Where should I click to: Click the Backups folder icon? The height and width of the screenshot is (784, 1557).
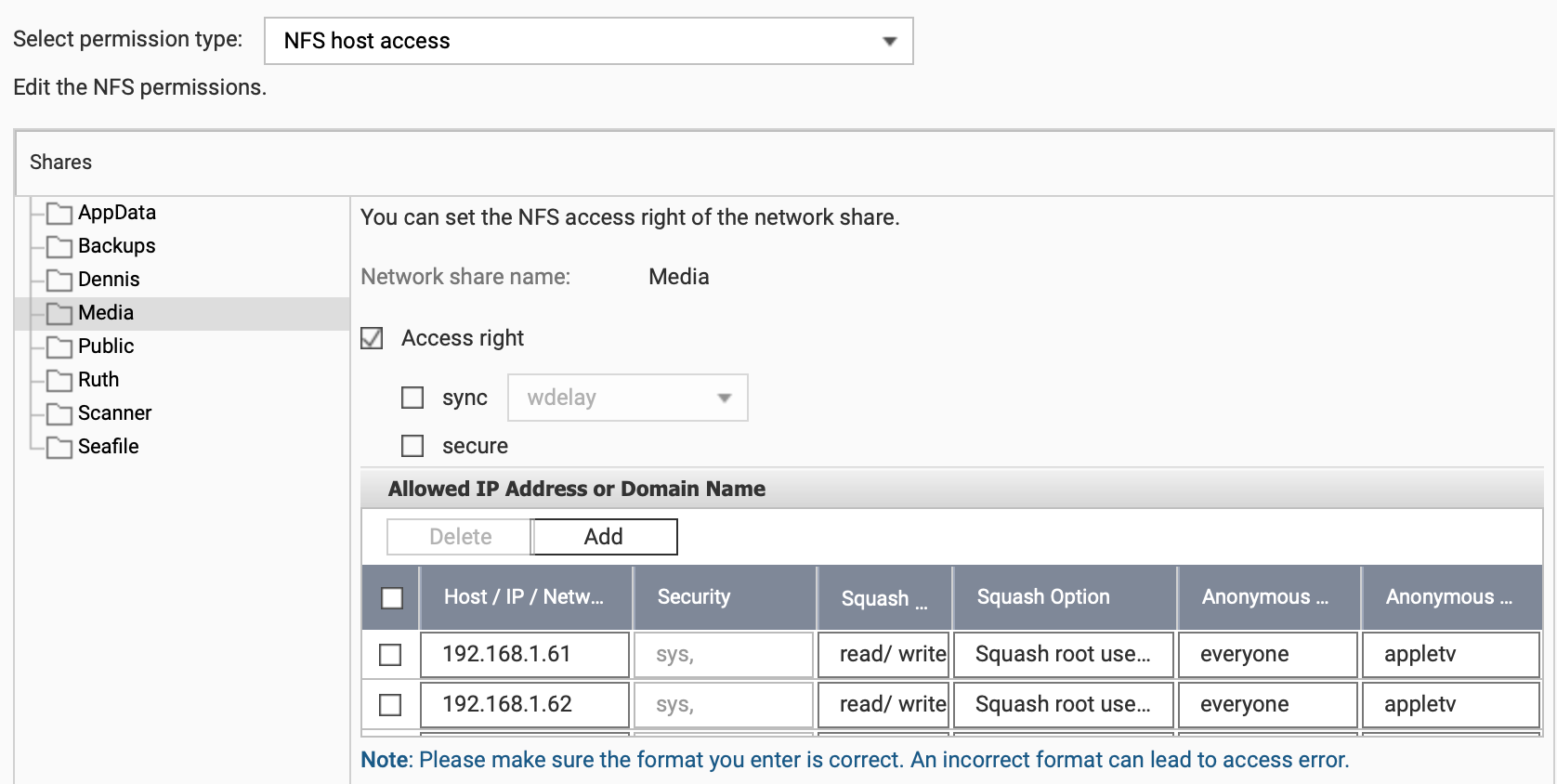59,247
